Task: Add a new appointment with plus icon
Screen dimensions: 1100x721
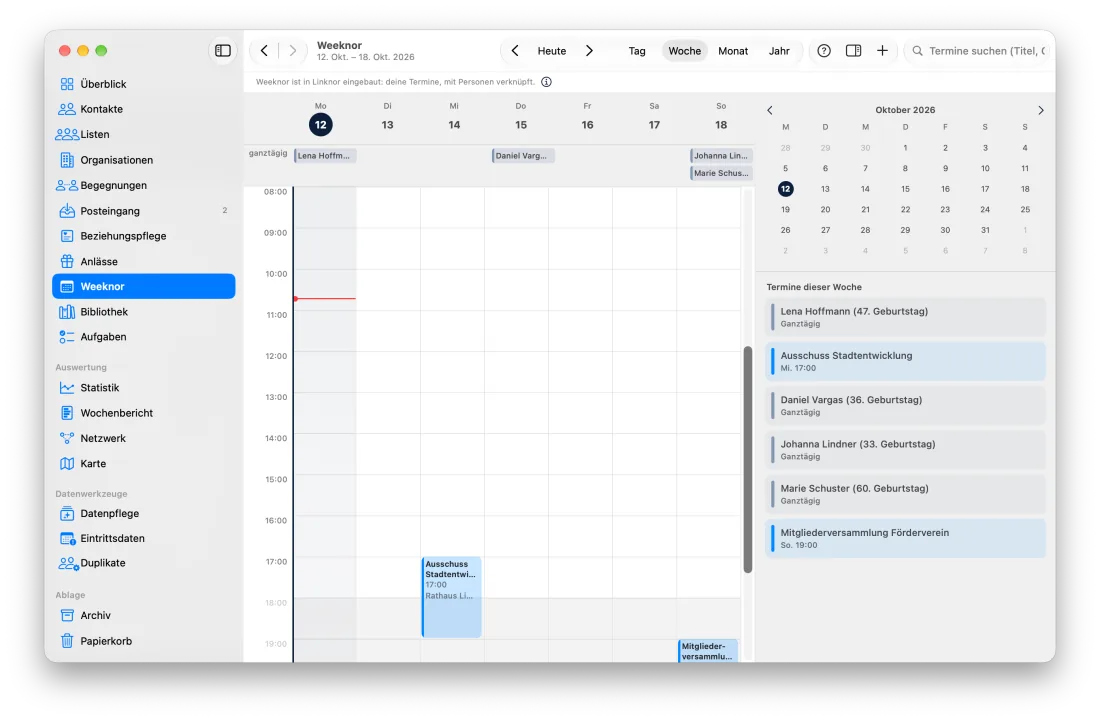Action: click(x=882, y=50)
